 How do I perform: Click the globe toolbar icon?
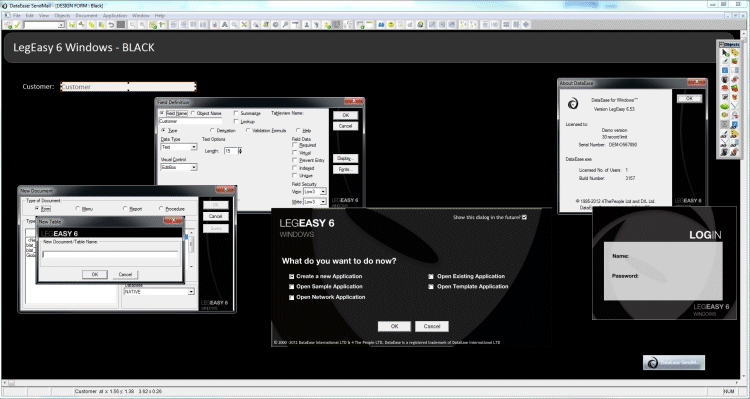coord(420,24)
